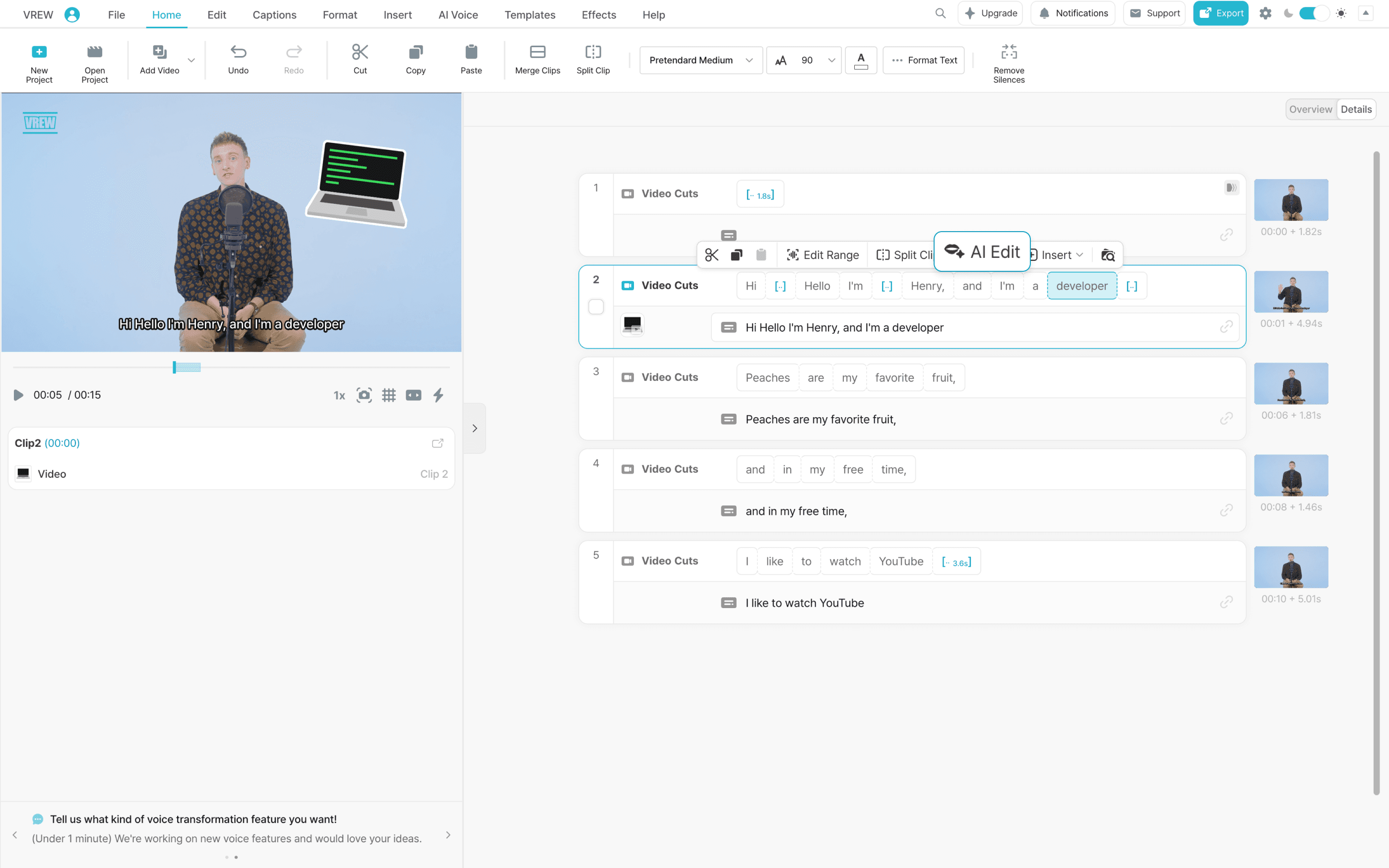Open the Captions menu

(x=274, y=15)
